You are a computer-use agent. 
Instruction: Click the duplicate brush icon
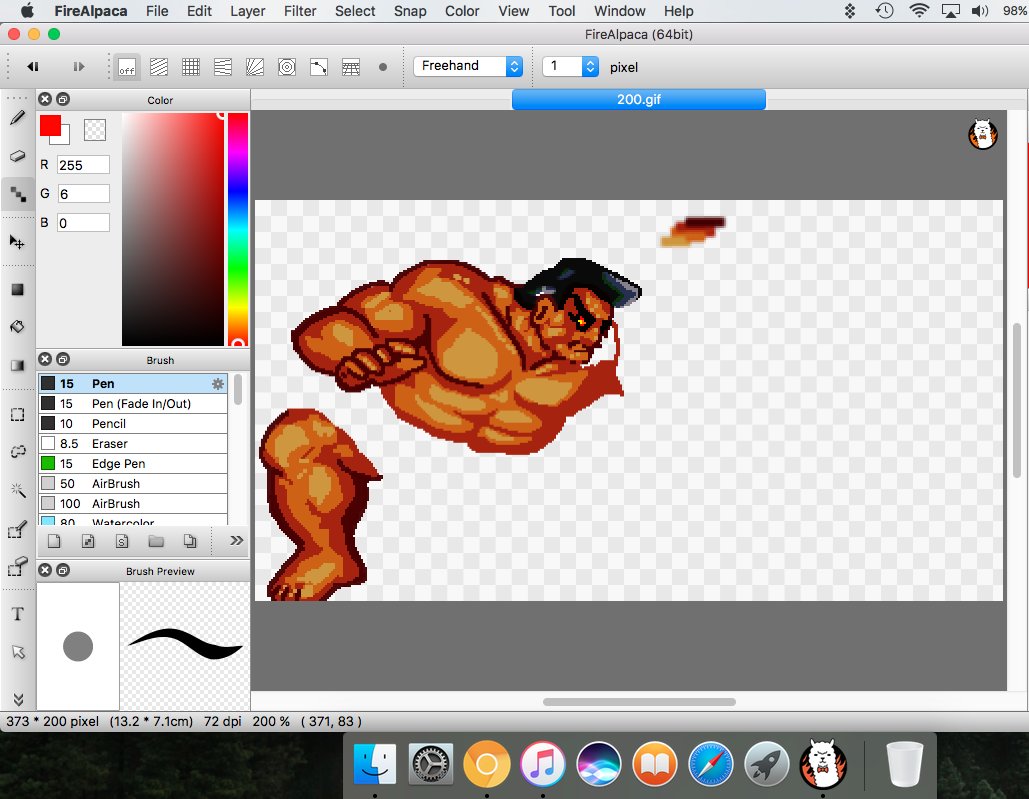coord(190,541)
